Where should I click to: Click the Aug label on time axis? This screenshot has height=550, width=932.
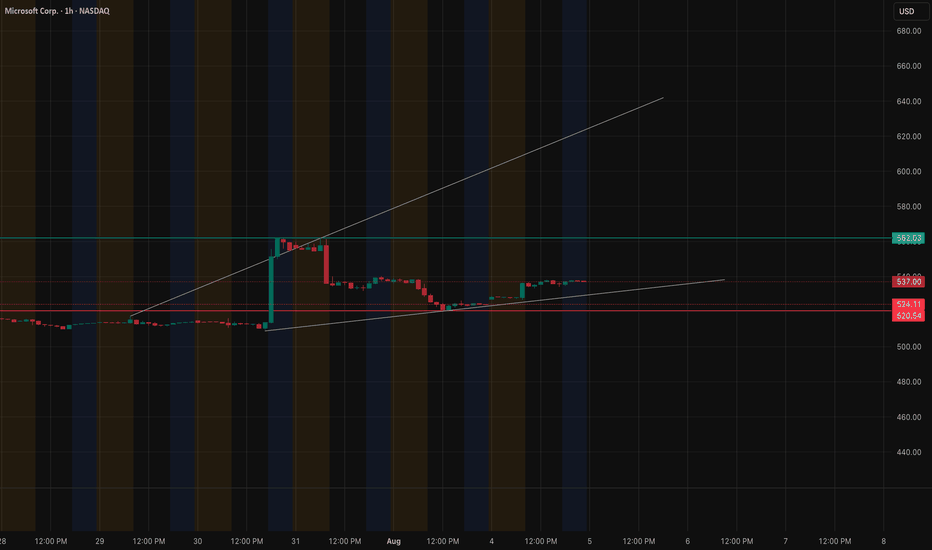point(393,541)
